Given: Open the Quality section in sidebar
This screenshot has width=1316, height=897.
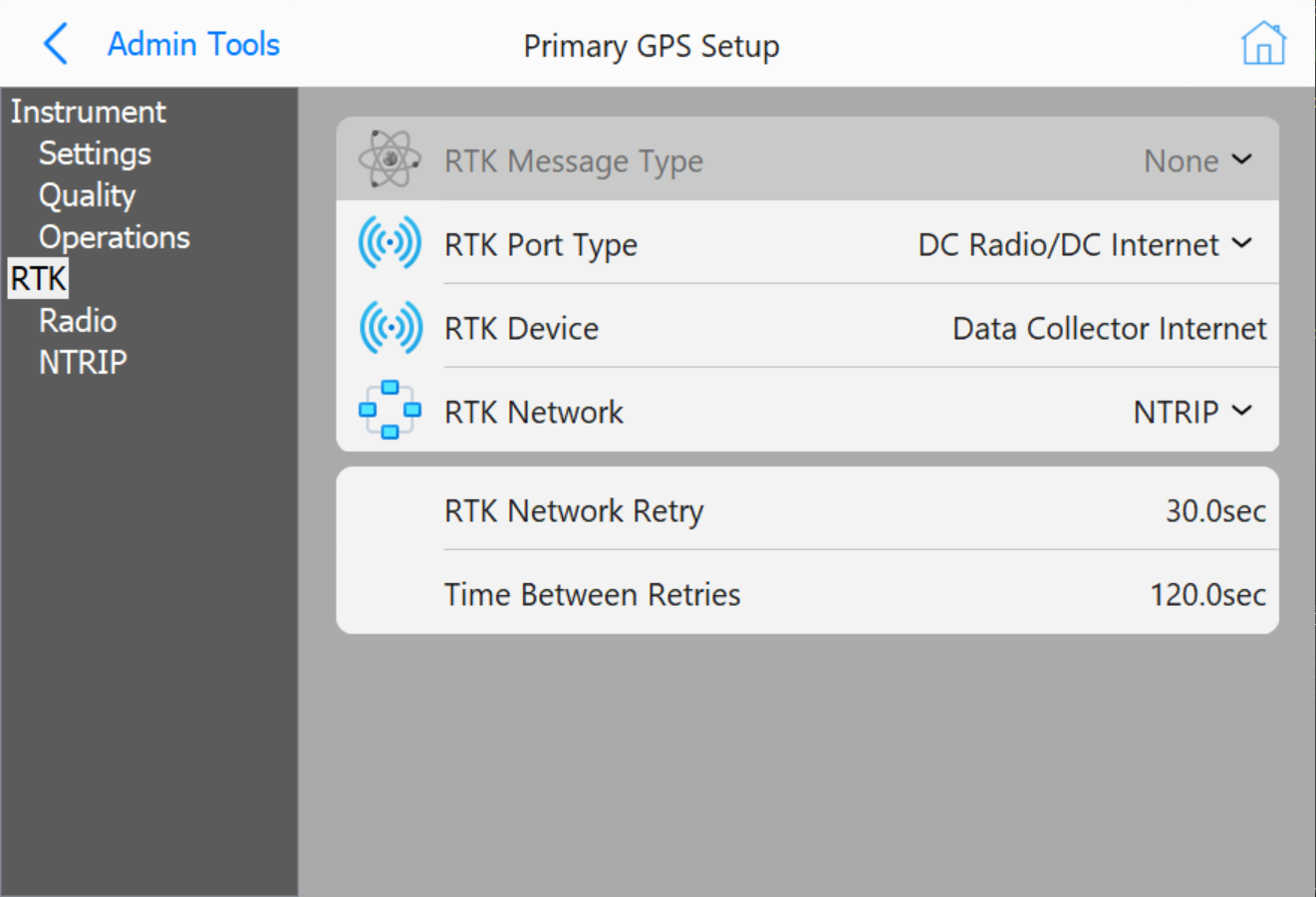Looking at the screenshot, I should (87, 195).
